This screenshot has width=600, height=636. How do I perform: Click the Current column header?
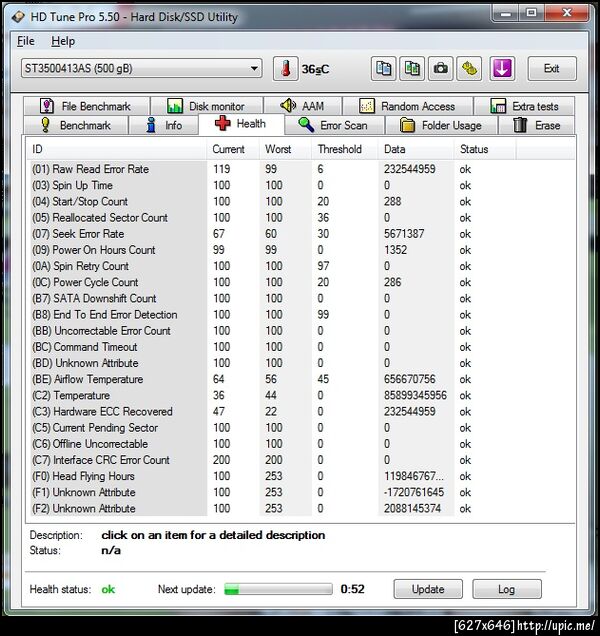click(233, 149)
